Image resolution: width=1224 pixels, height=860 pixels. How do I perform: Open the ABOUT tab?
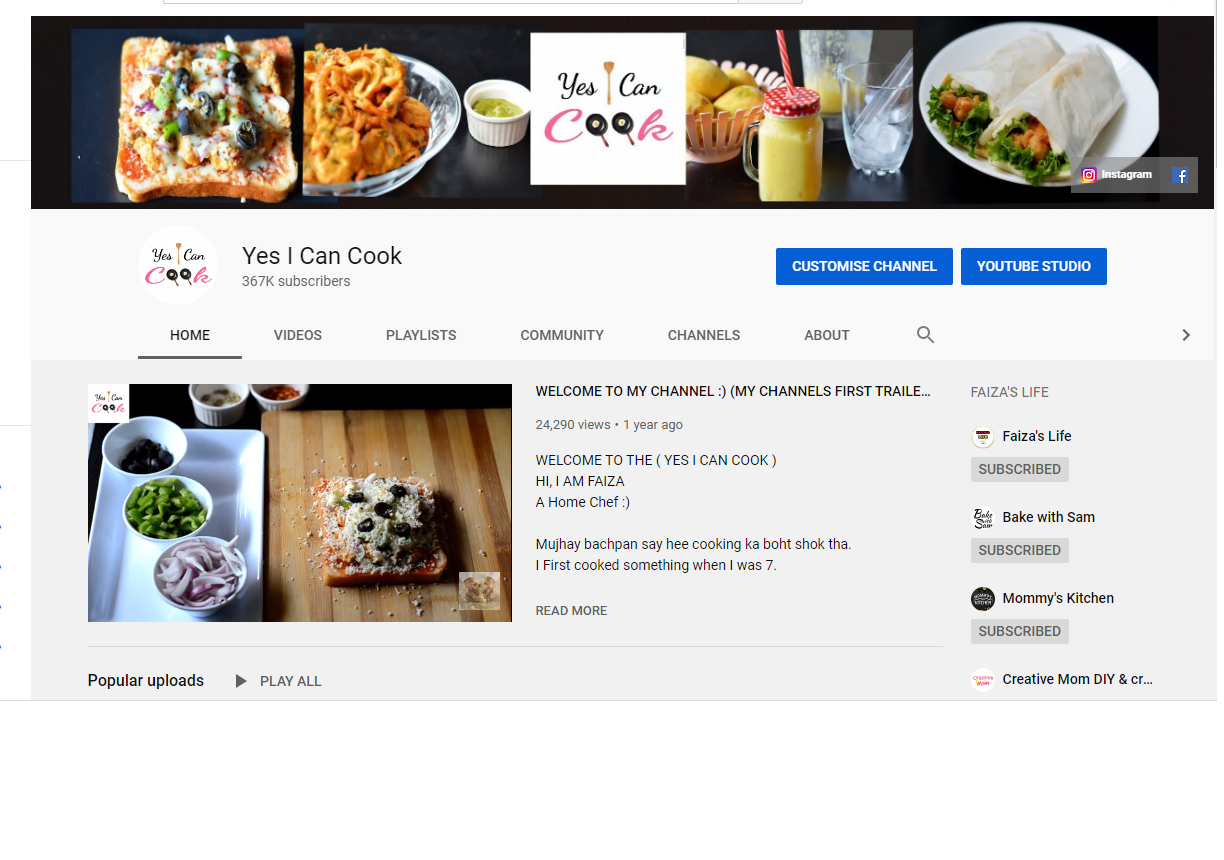827,335
